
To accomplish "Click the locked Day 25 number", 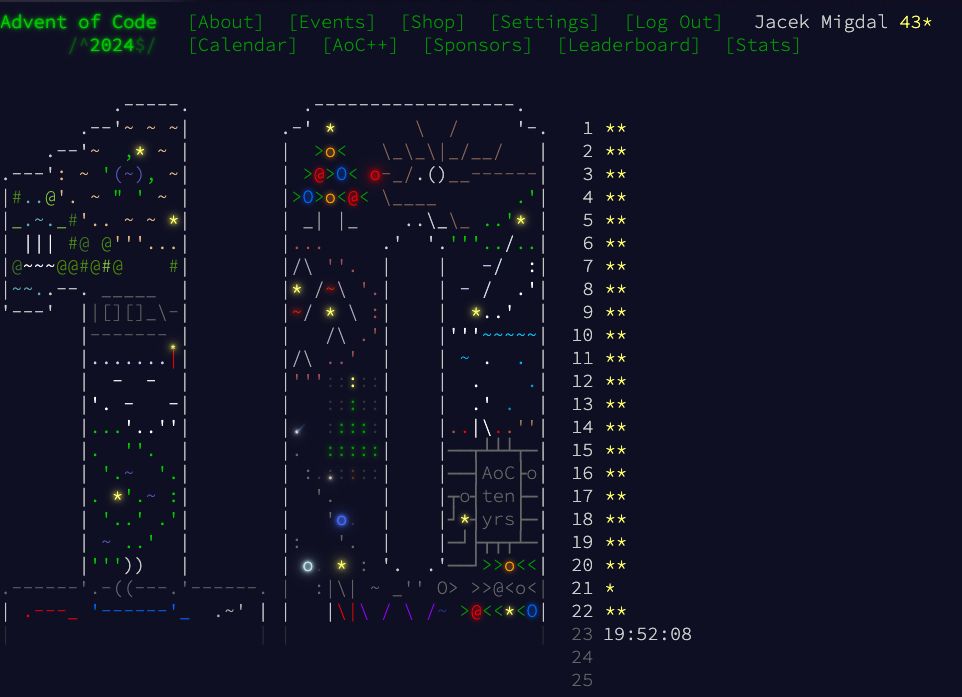I will tap(582, 680).
